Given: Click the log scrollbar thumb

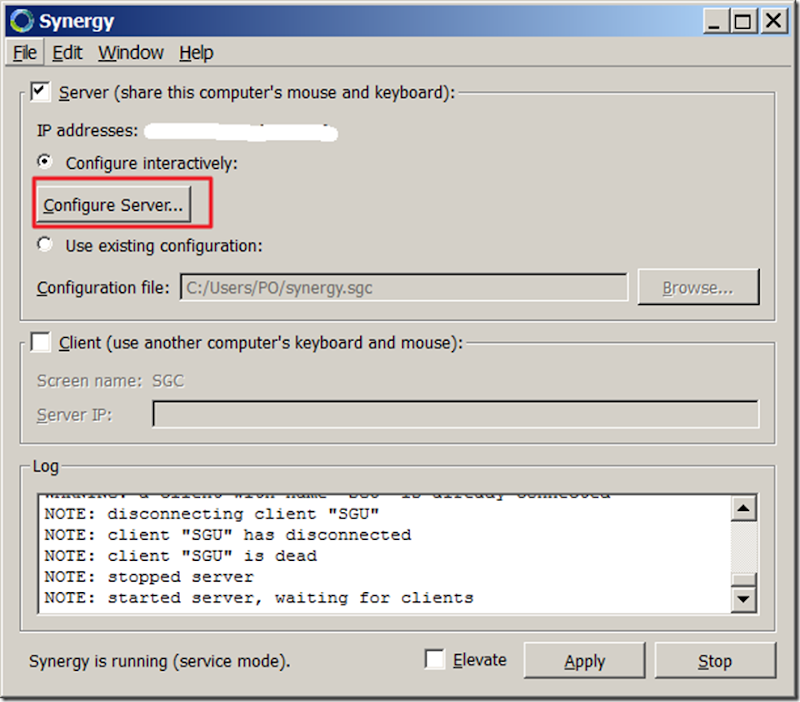Looking at the screenshot, I should pos(743,580).
